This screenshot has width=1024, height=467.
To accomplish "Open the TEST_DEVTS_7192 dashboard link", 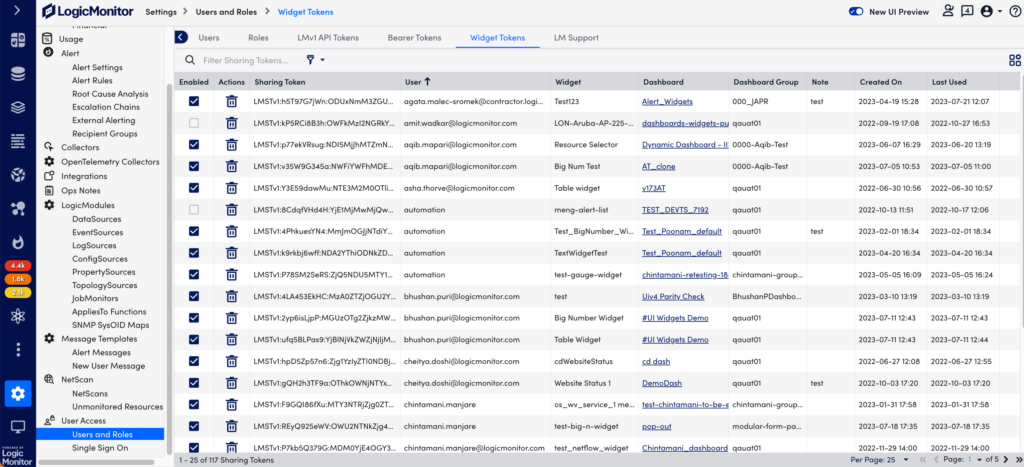I will click(675, 210).
